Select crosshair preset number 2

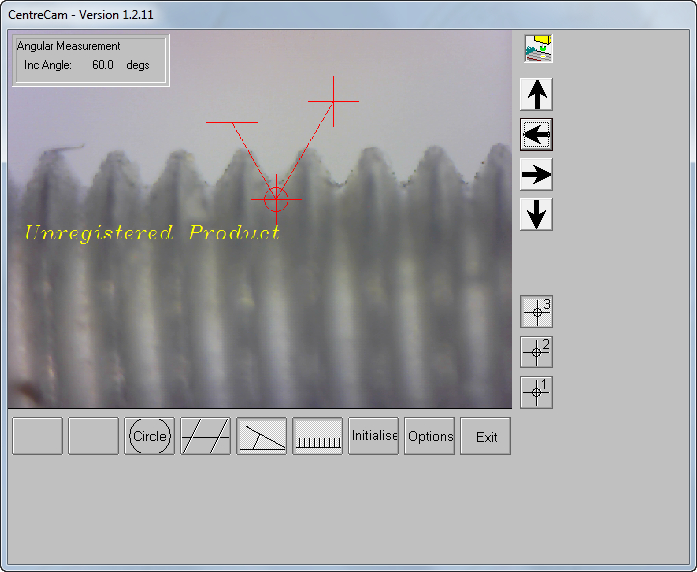(x=537, y=352)
